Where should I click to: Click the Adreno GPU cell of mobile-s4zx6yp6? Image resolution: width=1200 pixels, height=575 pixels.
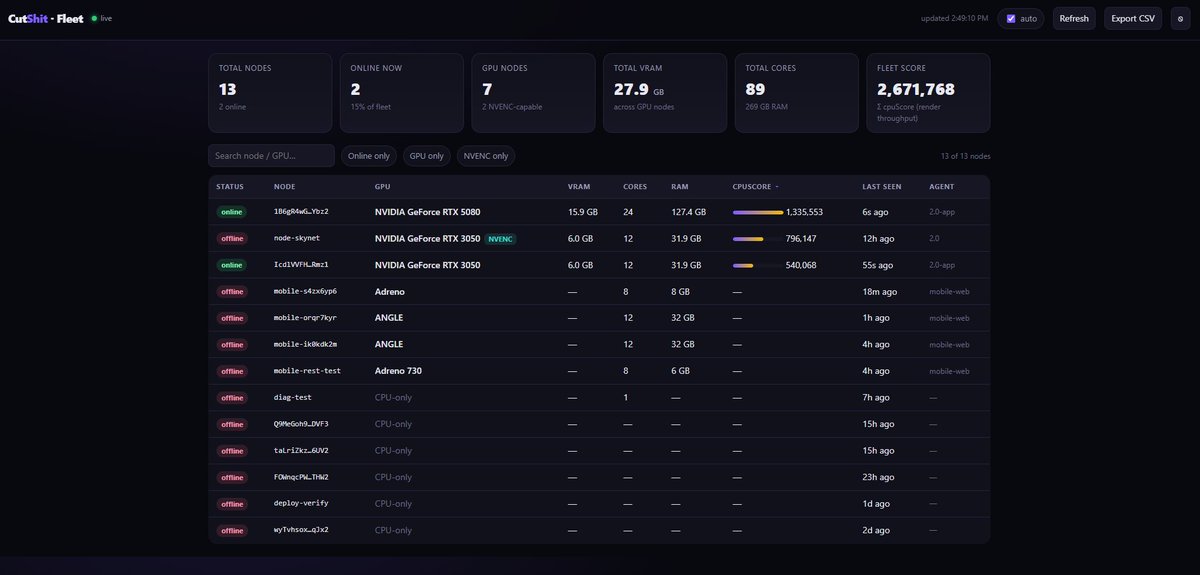tap(390, 292)
